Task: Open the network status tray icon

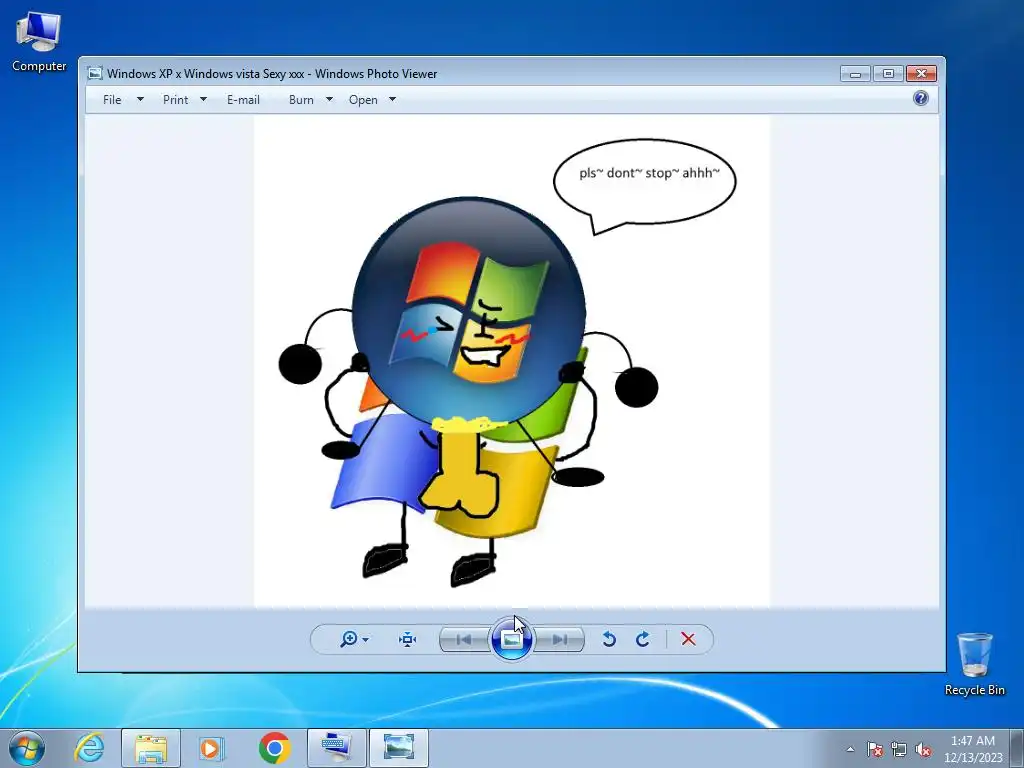Action: coord(899,749)
